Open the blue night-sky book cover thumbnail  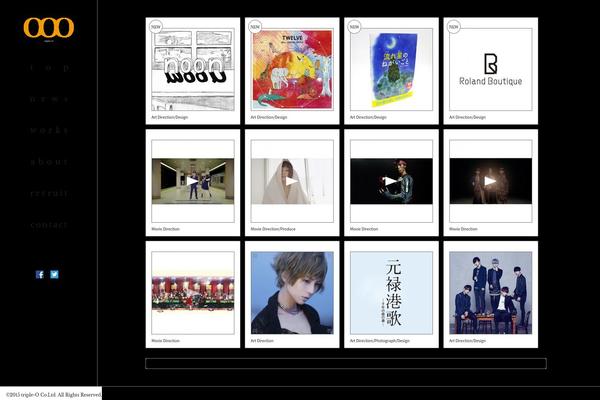(x=391, y=70)
